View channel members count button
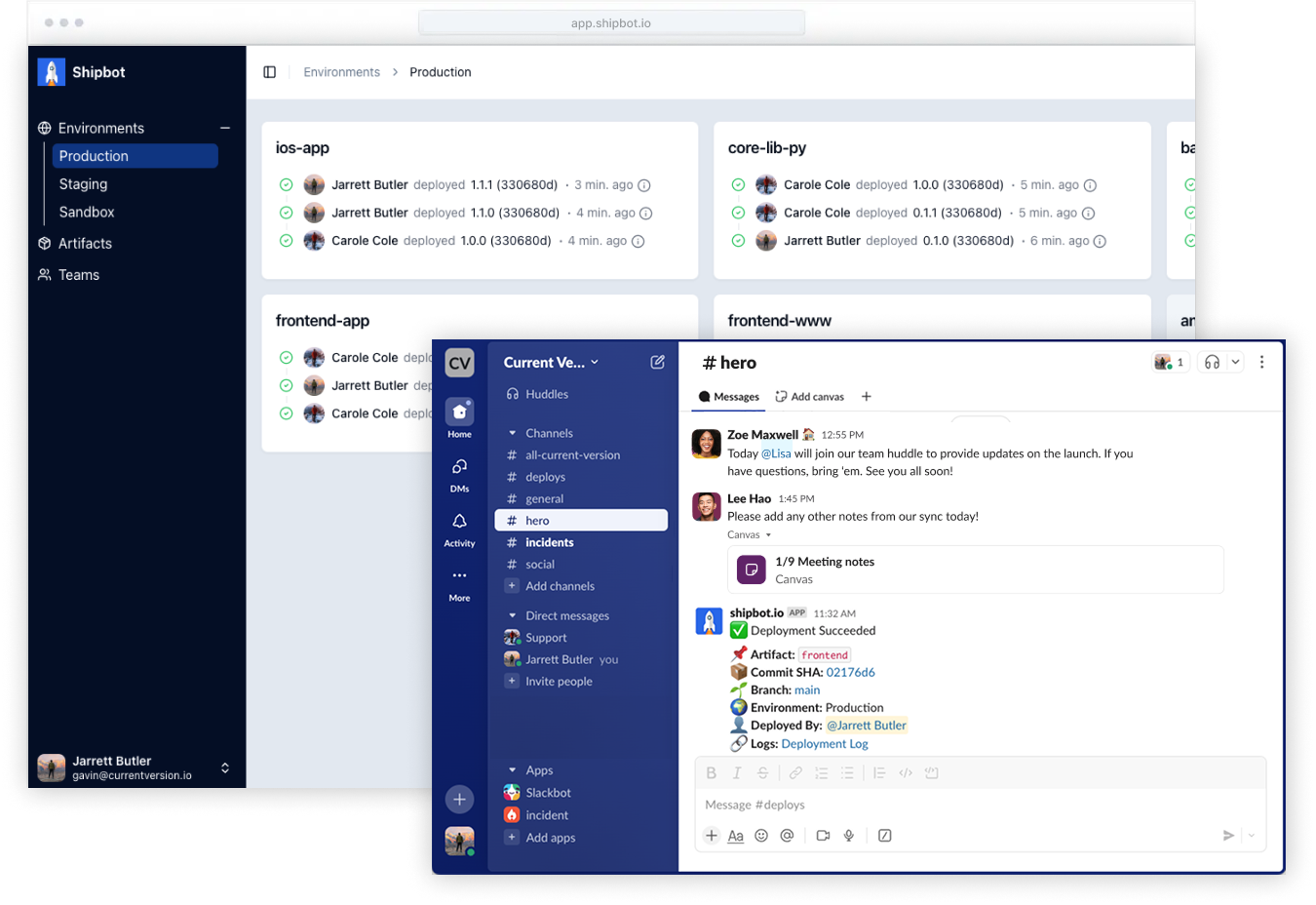The width and height of the screenshot is (1316, 905). [x=1170, y=362]
